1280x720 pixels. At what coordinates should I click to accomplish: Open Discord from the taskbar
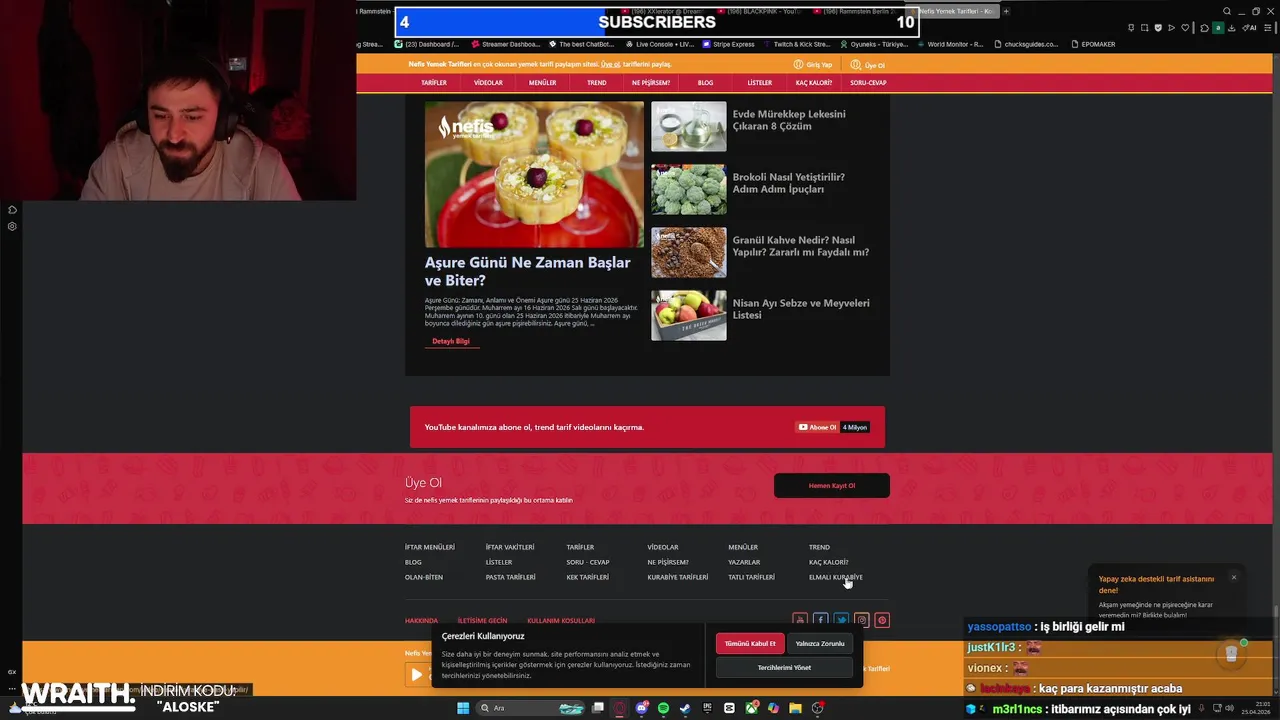click(642, 708)
